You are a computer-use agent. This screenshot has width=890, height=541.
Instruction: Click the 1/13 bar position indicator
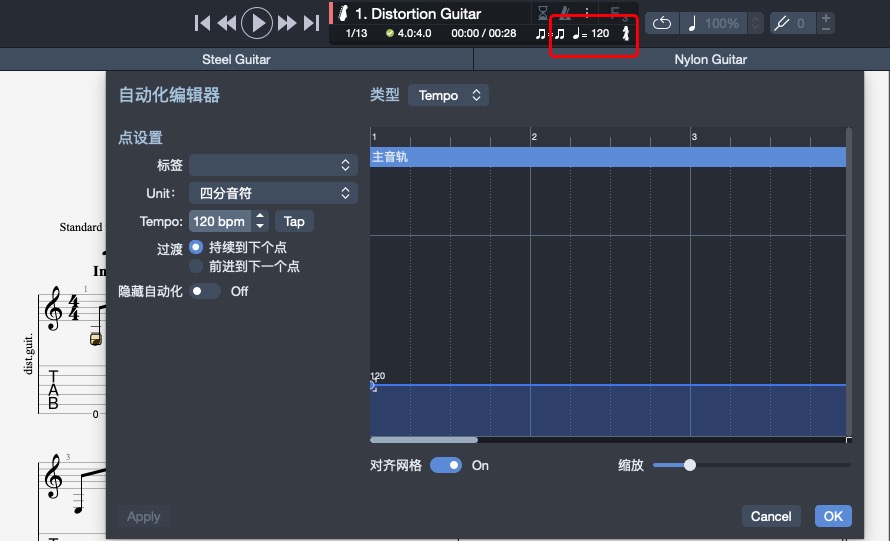(356, 33)
